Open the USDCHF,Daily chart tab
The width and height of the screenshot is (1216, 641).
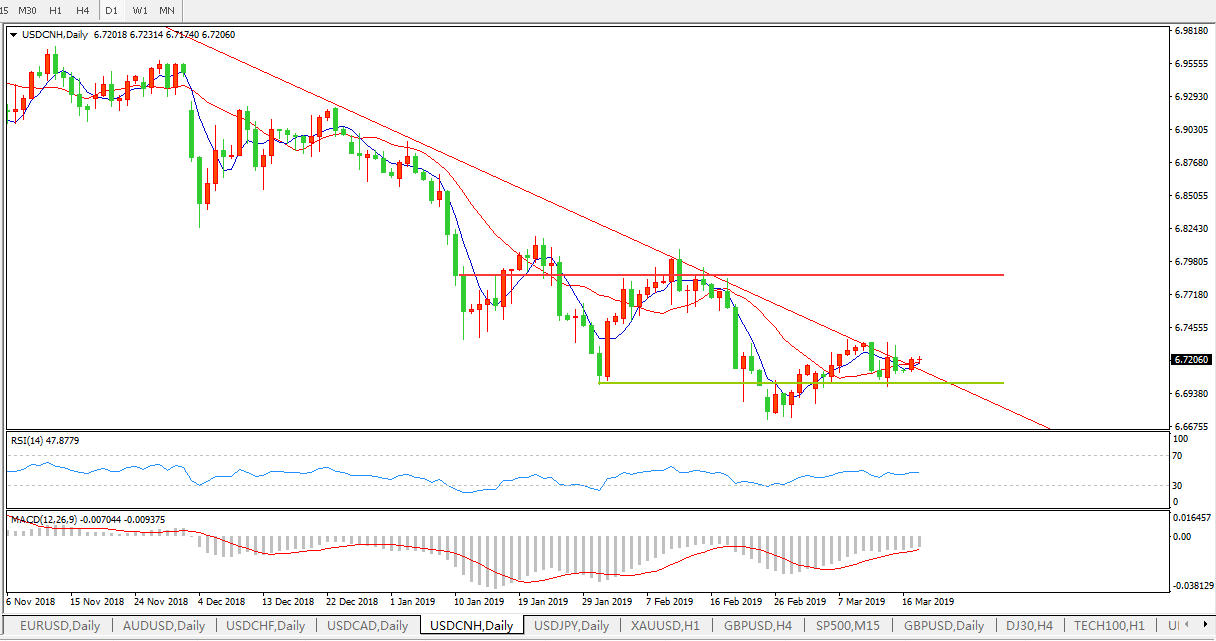[266, 626]
